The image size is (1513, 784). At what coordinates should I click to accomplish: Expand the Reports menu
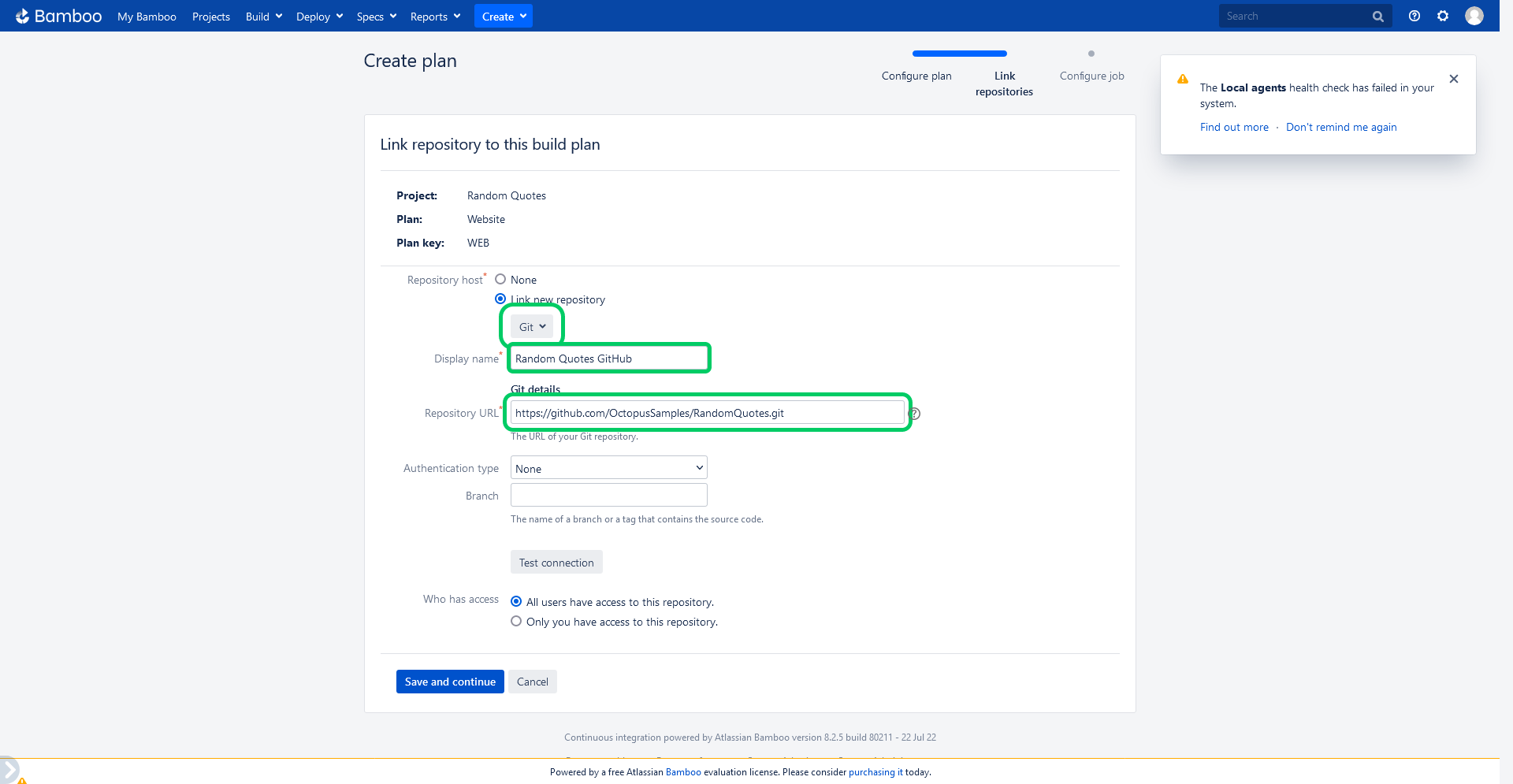pos(435,17)
